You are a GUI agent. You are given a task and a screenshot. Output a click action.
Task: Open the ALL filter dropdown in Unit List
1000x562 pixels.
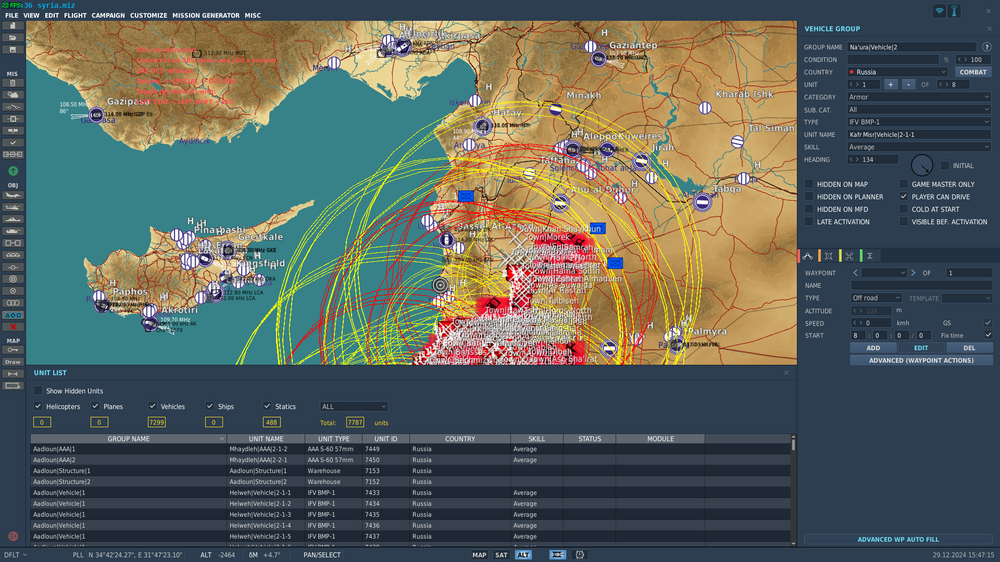click(353, 406)
